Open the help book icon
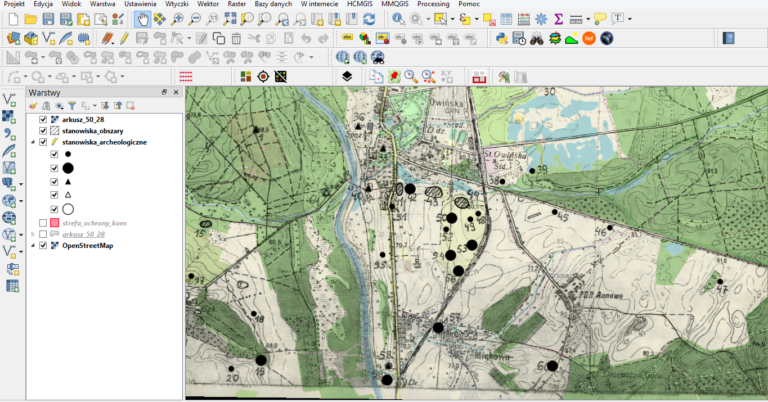768x402 pixels. (728, 38)
